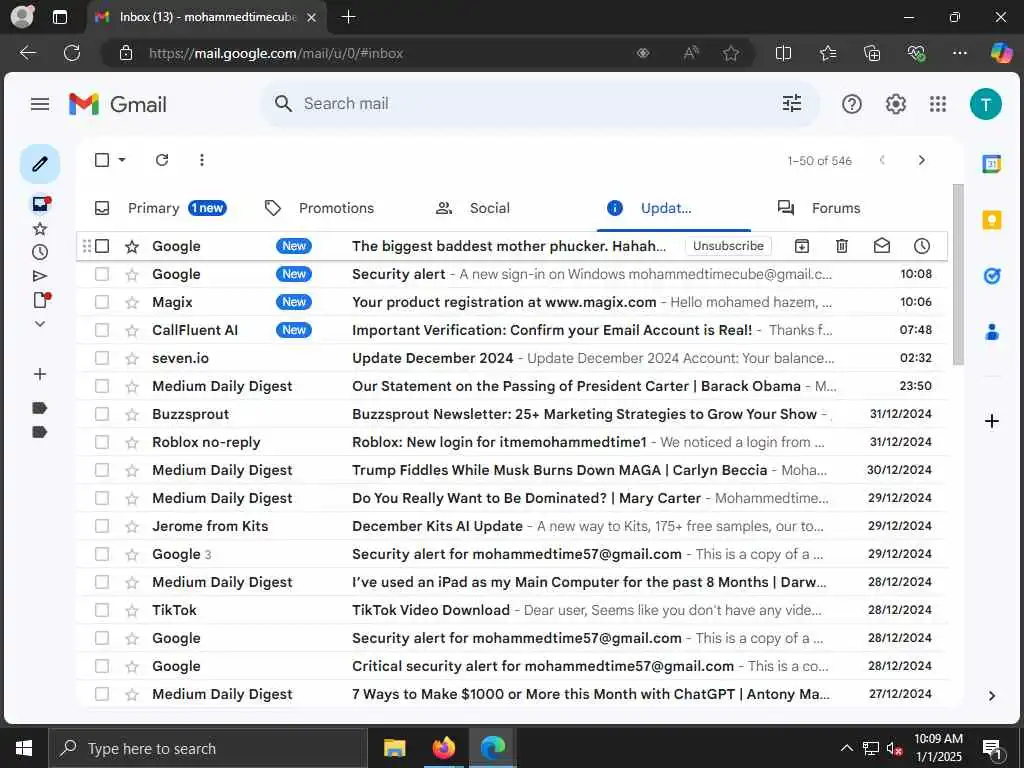The image size is (1024, 768).
Task: Go to the next page of emails
Action: 921,160
